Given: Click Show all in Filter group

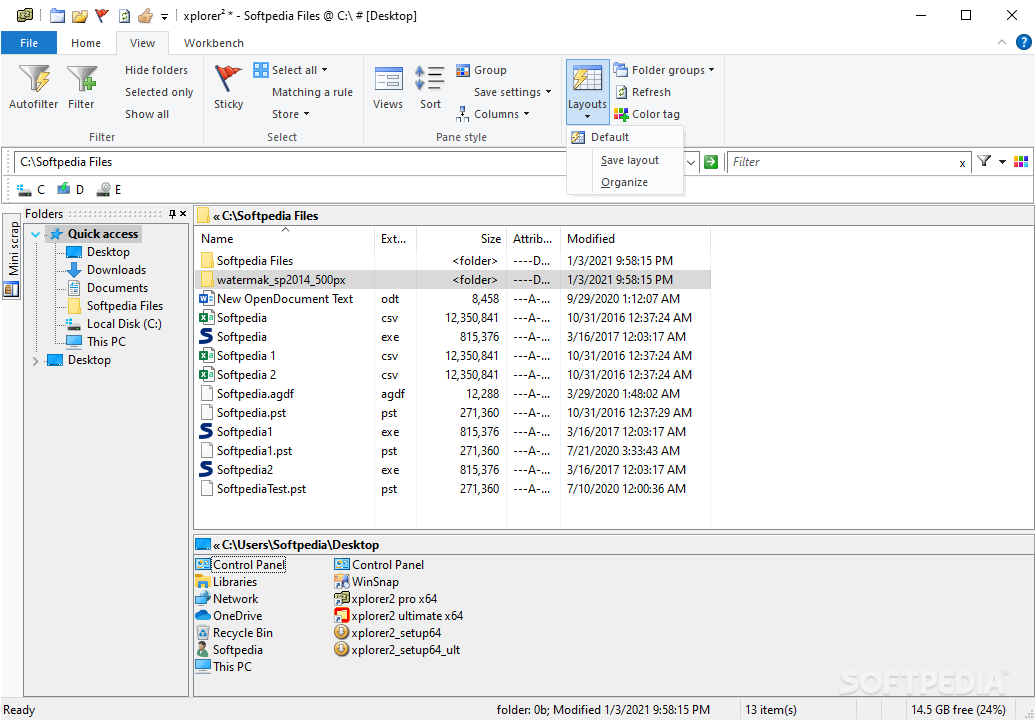Looking at the screenshot, I should click(x=147, y=114).
